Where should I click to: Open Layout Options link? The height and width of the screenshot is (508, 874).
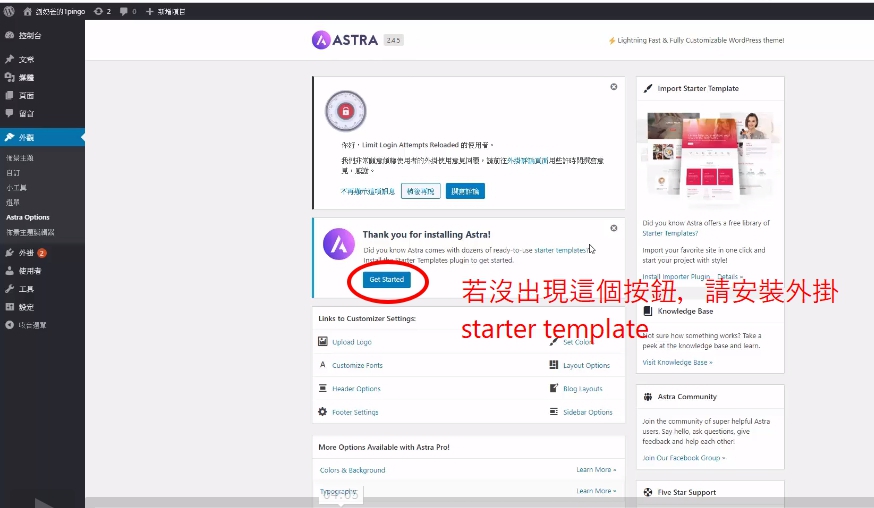[586, 366]
